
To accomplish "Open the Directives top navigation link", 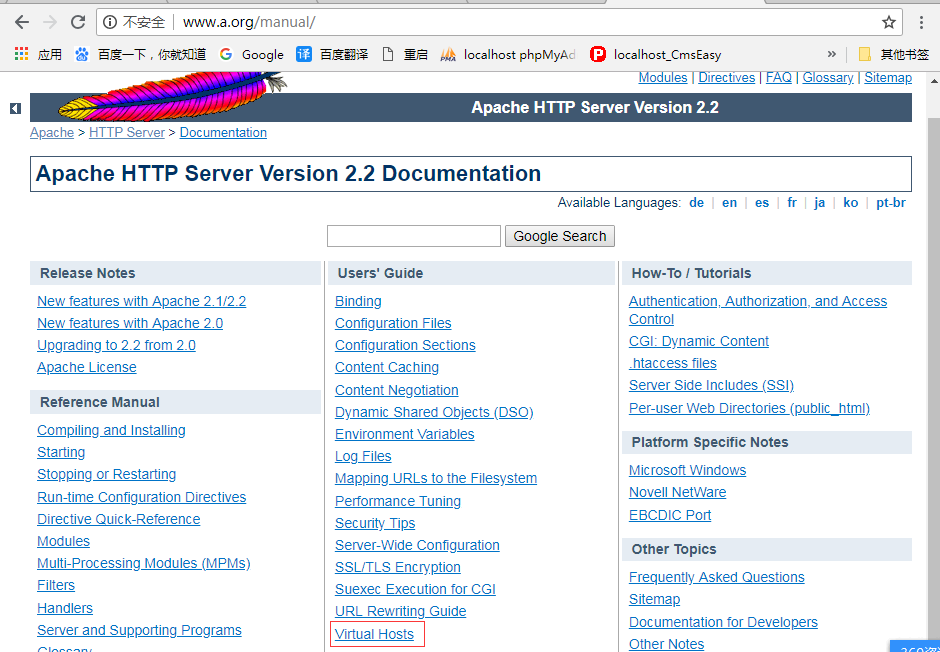I will pyautogui.click(x=727, y=78).
